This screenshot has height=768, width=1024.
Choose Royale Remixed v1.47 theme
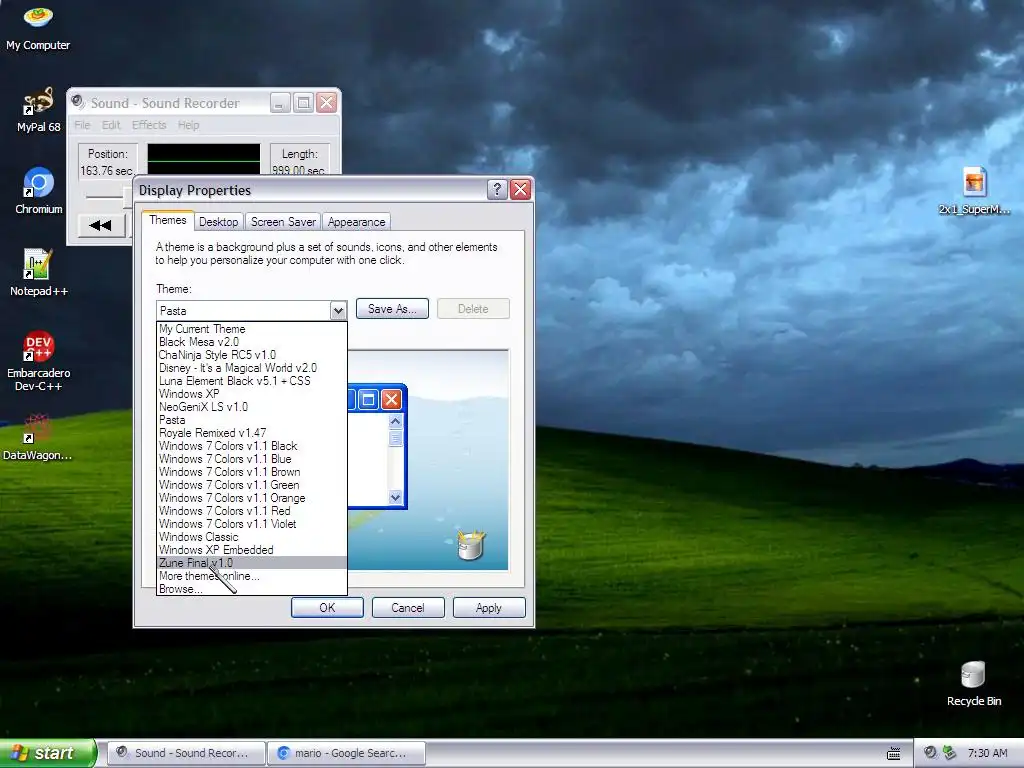coord(251,433)
